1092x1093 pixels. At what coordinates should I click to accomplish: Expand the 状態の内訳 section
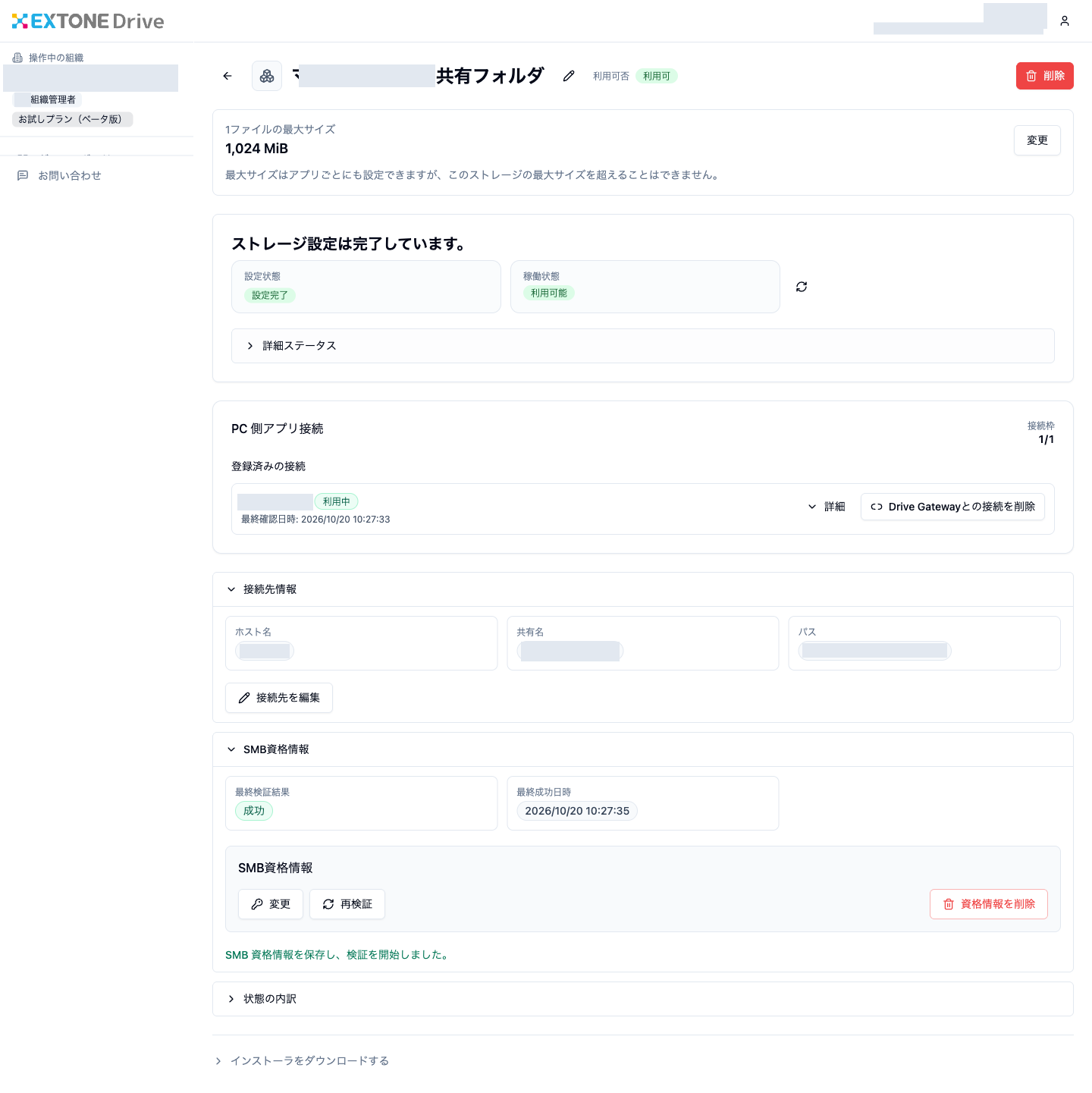[642, 999]
